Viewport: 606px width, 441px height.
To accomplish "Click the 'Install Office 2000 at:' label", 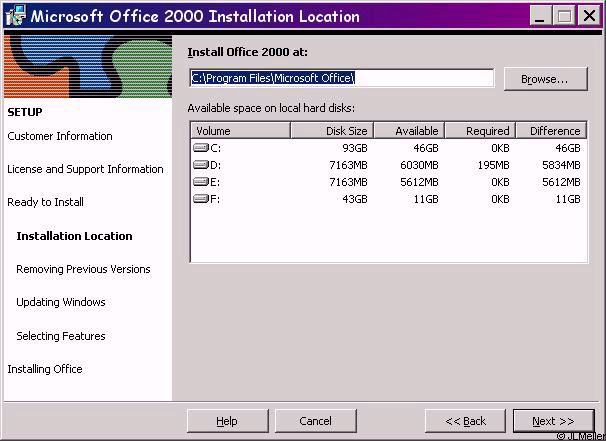I will pos(248,52).
